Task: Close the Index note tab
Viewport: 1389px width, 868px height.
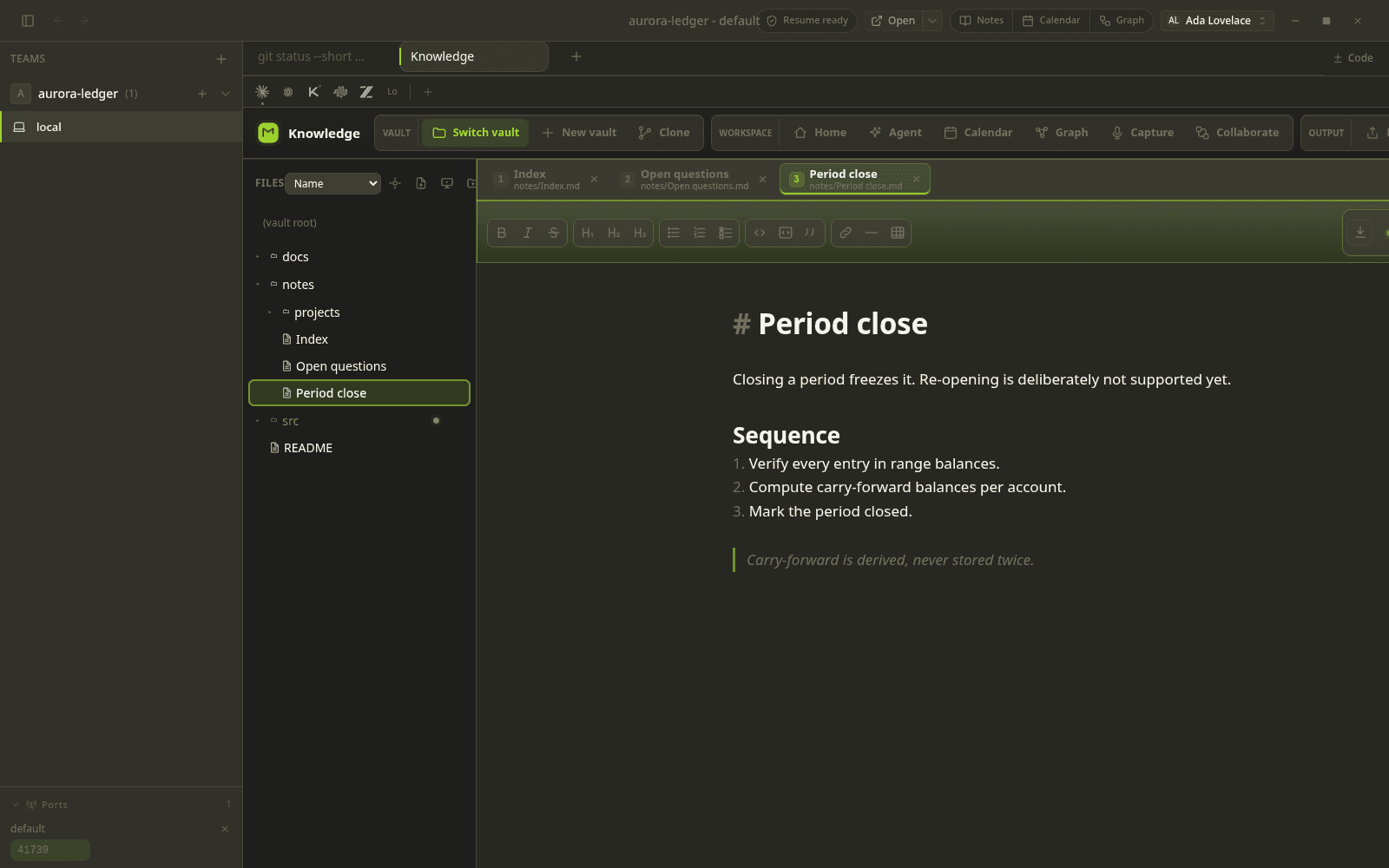Action: pyautogui.click(x=594, y=180)
